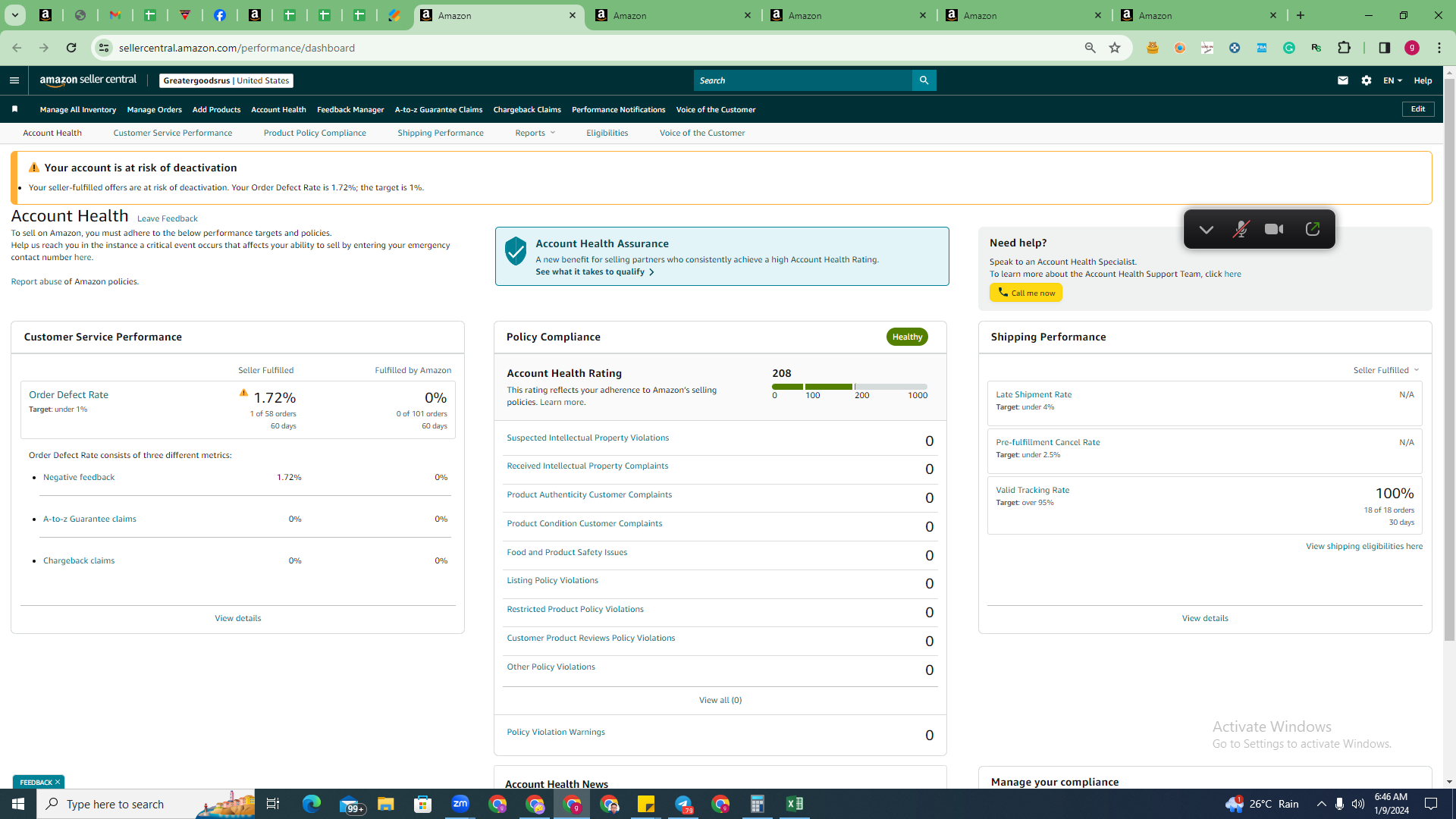This screenshot has height=819, width=1456.
Task: Open the Reports dropdown menu
Action: click(x=535, y=133)
